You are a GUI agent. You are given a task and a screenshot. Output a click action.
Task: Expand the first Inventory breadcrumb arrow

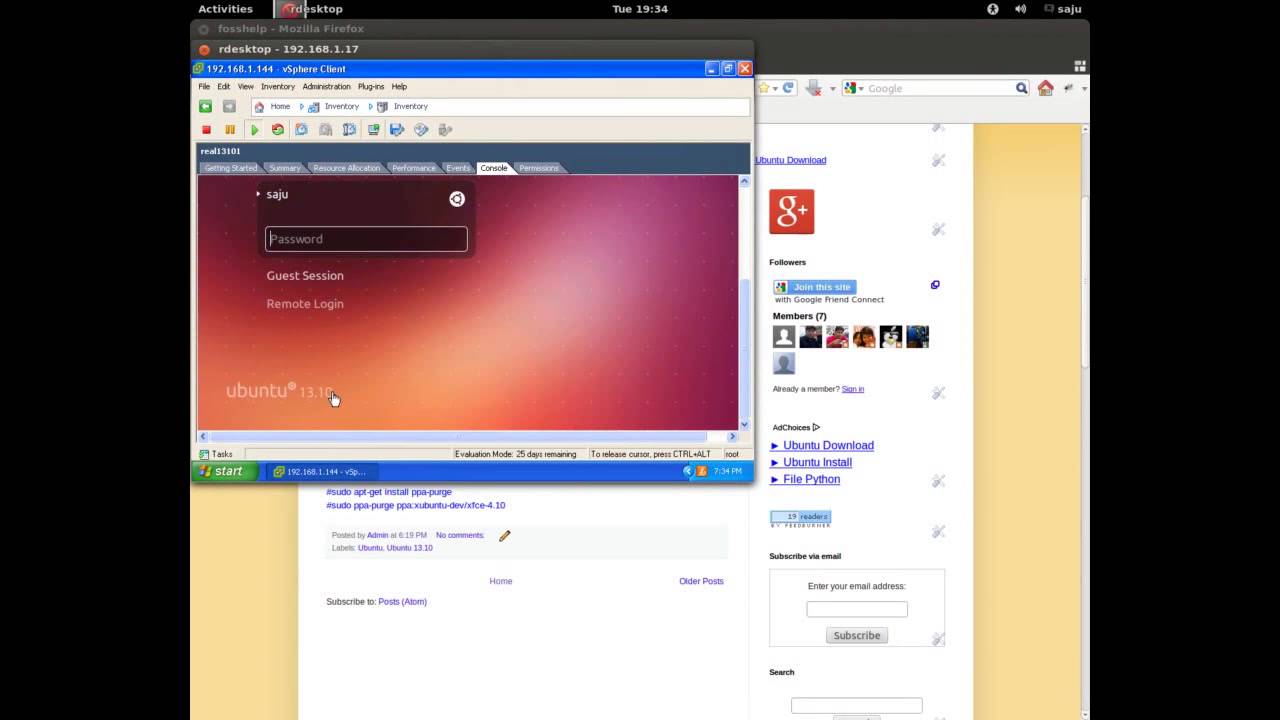click(x=301, y=106)
